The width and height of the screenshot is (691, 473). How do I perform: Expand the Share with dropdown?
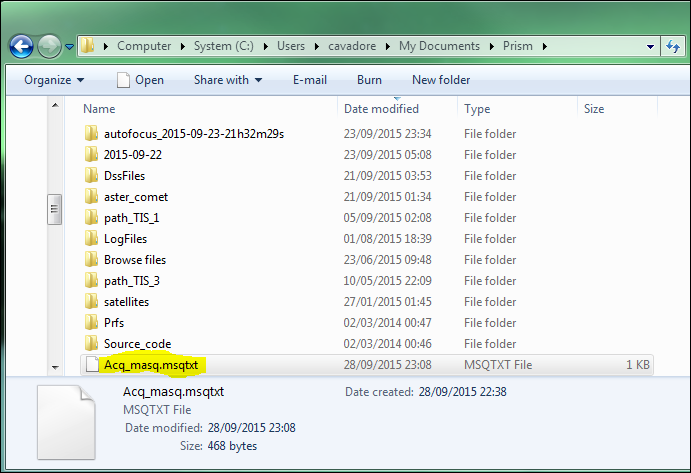pos(228,80)
